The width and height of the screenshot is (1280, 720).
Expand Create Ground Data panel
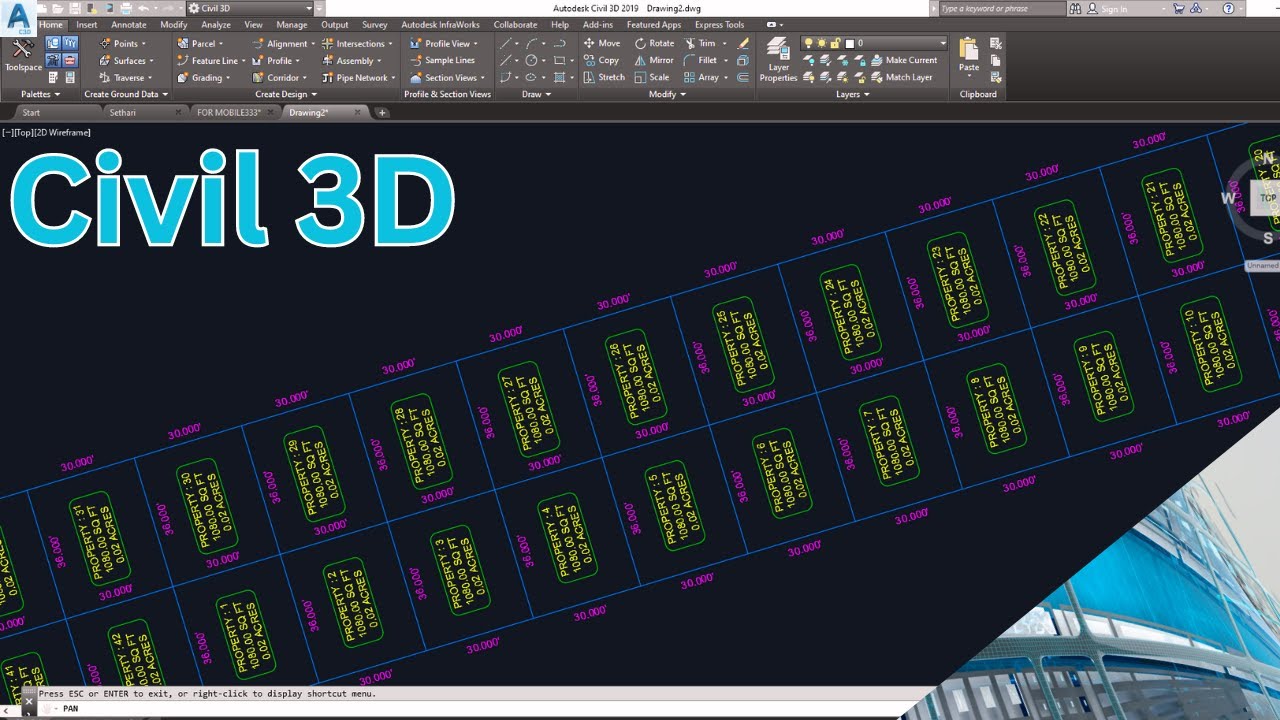pyautogui.click(x=125, y=94)
